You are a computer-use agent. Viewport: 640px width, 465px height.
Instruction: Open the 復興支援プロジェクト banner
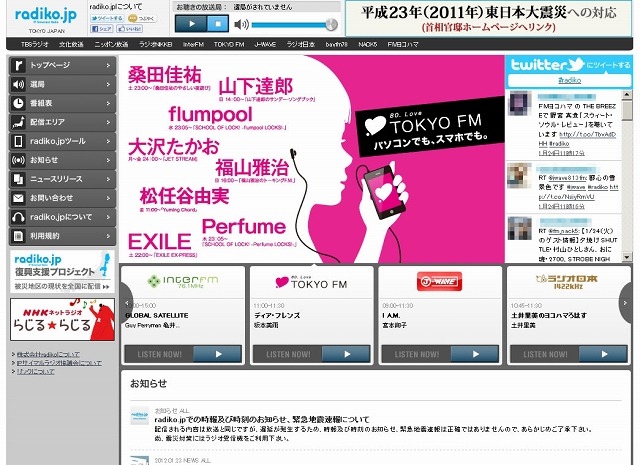[62, 271]
